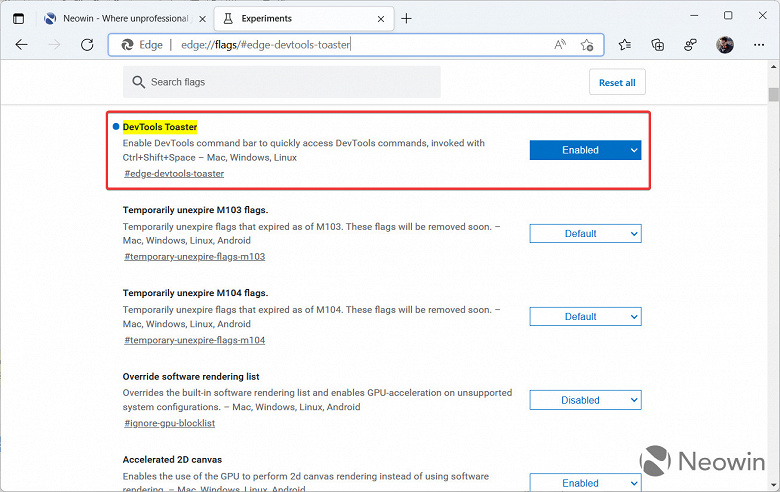Screen dimensions: 780x492
Task: Open the user profile avatar
Action: 725,45
